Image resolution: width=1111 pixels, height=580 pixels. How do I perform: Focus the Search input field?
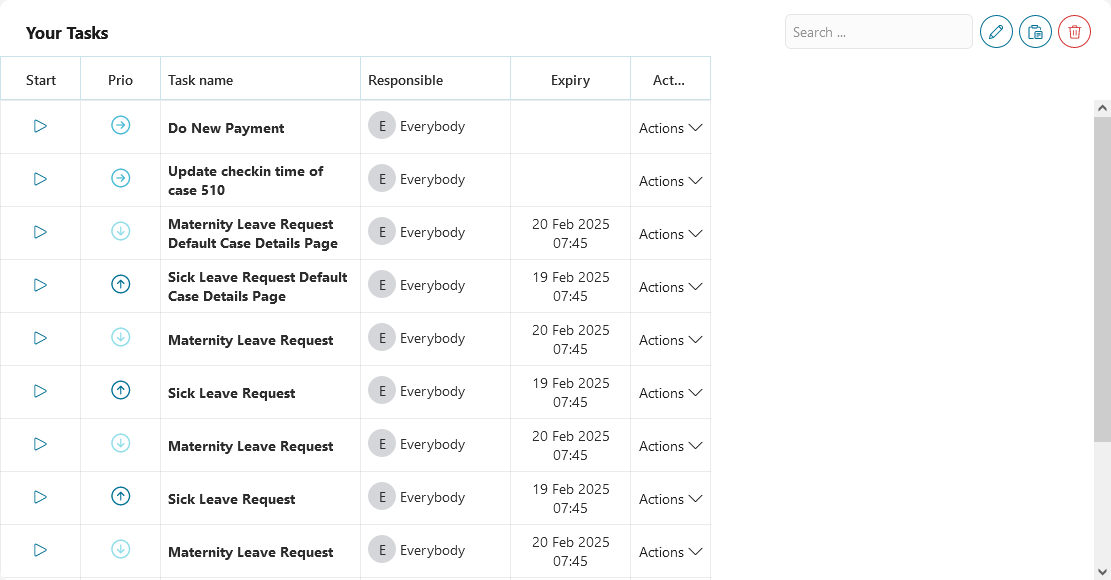click(x=879, y=32)
